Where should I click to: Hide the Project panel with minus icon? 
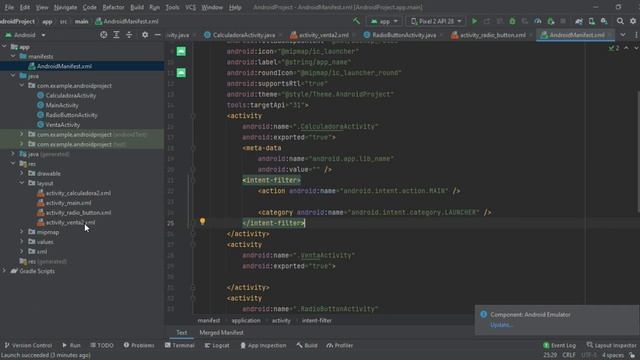click(x=158, y=35)
